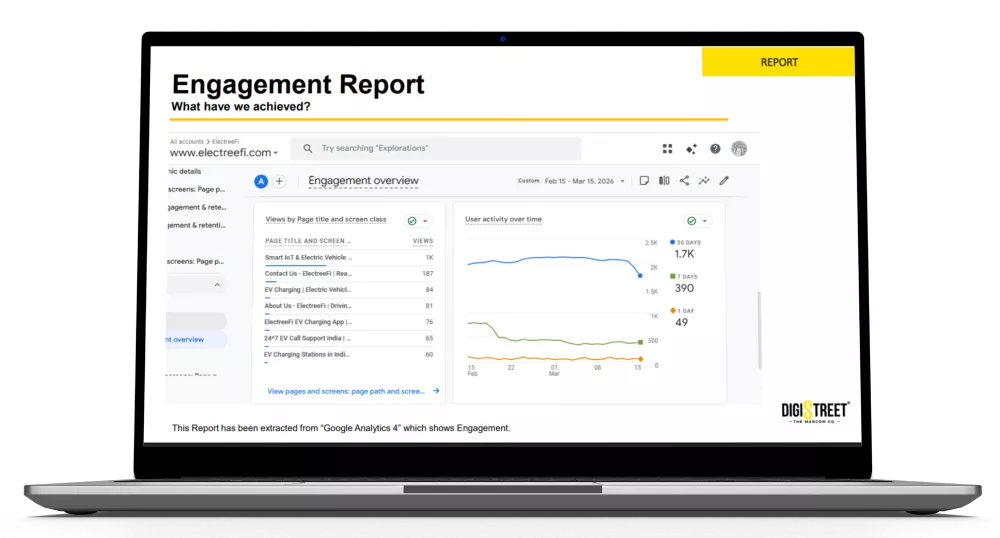
Task: Select the overview item in sidebar
Action: pyautogui.click(x=195, y=340)
